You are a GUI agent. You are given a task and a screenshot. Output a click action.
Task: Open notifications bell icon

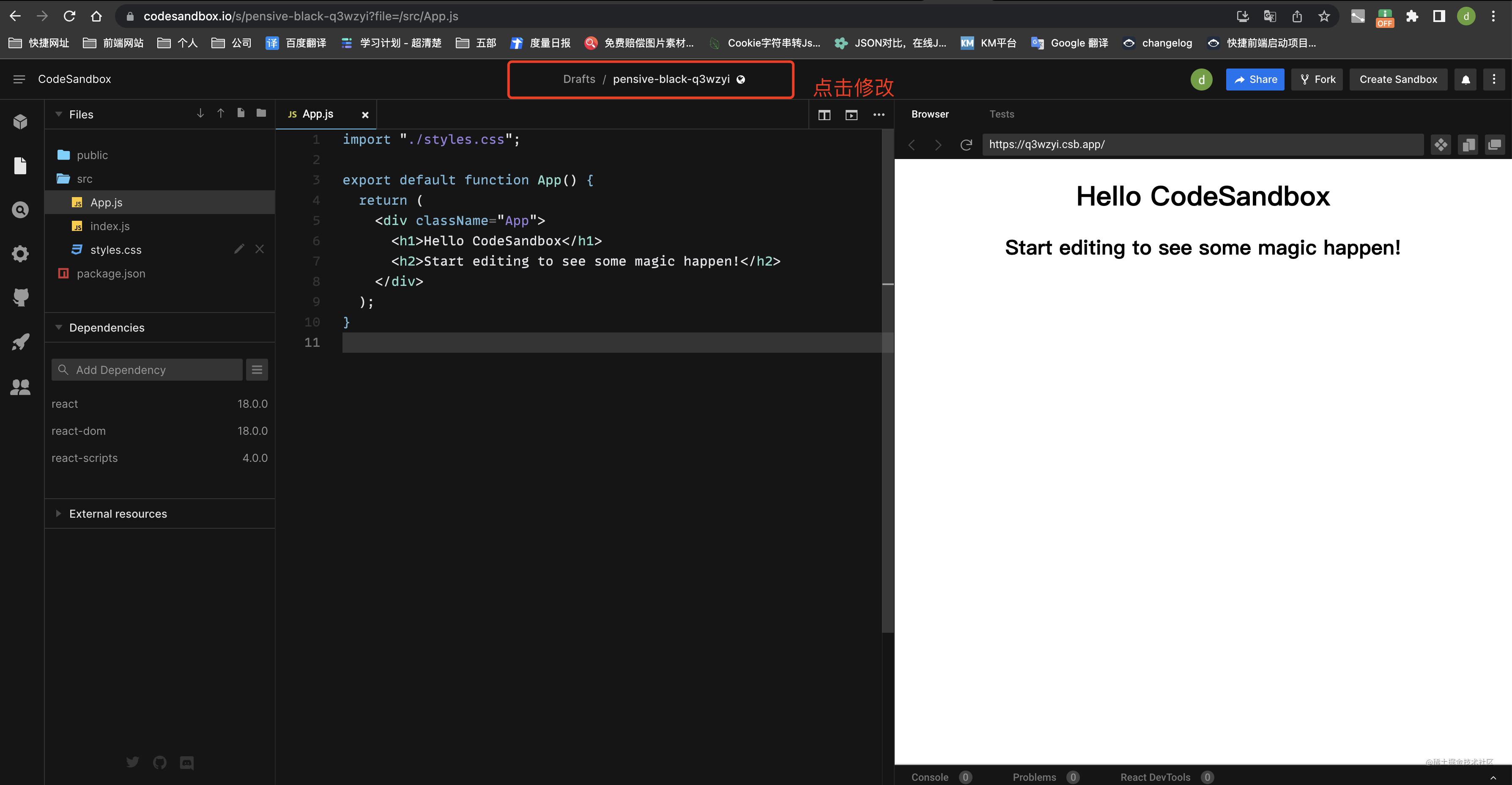[1465, 80]
